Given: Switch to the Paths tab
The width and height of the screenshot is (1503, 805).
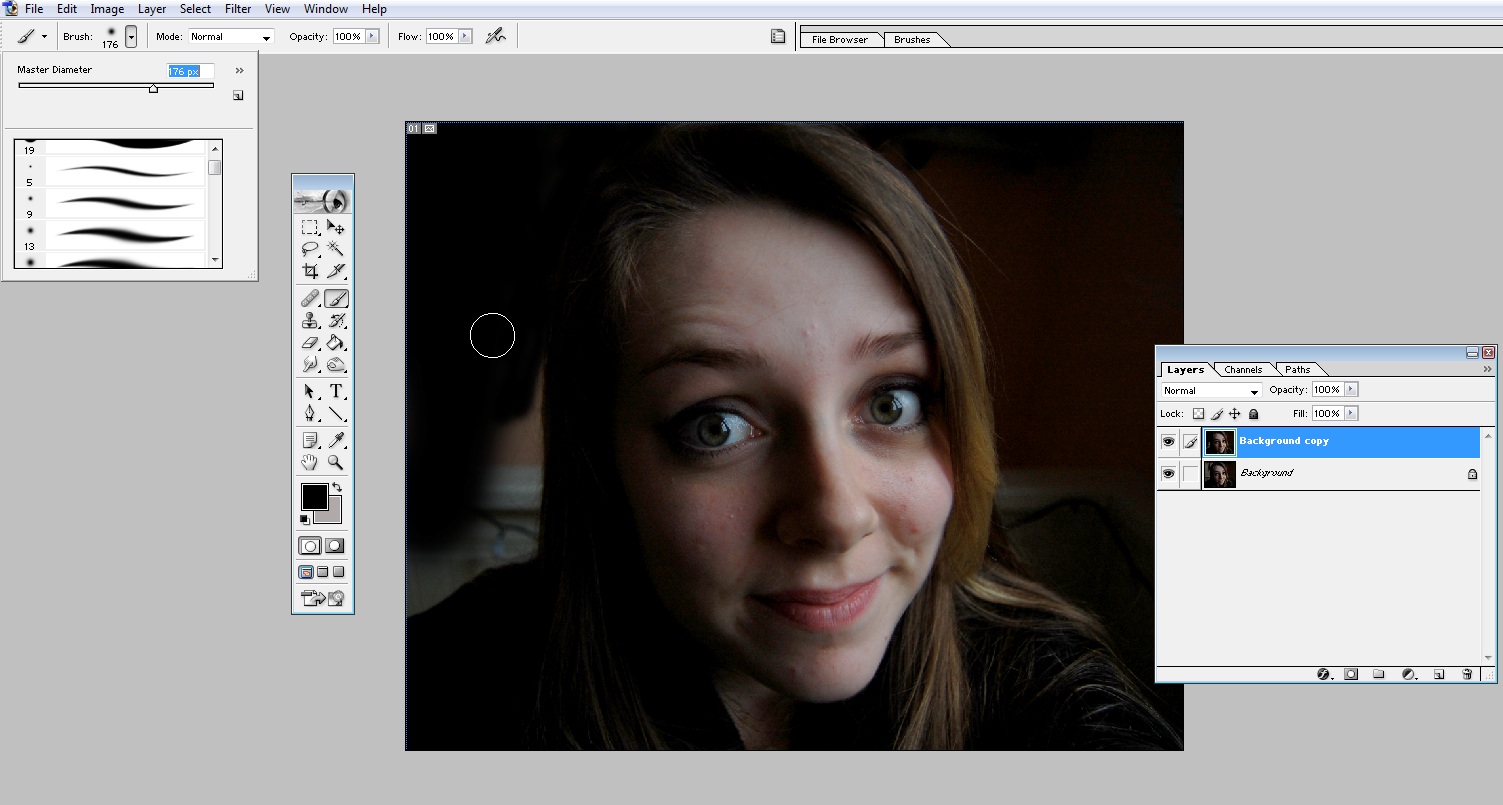Looking at the screenshot, I should click(1297, 370).
